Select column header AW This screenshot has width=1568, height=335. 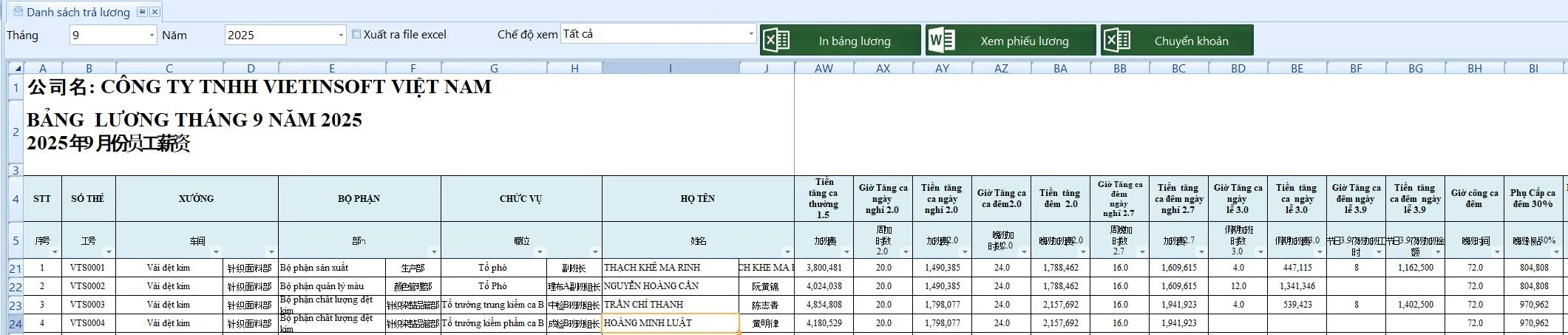coord(824,68)
